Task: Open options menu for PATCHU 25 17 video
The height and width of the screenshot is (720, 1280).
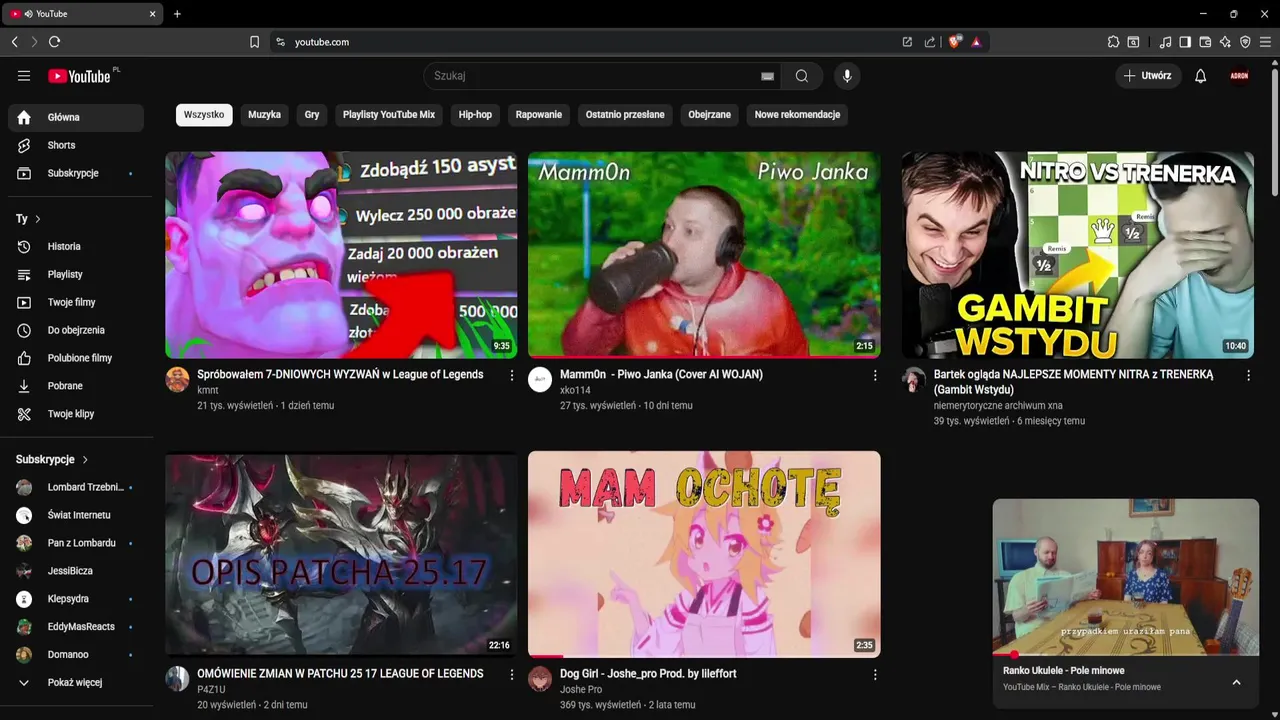Action: 512,674
